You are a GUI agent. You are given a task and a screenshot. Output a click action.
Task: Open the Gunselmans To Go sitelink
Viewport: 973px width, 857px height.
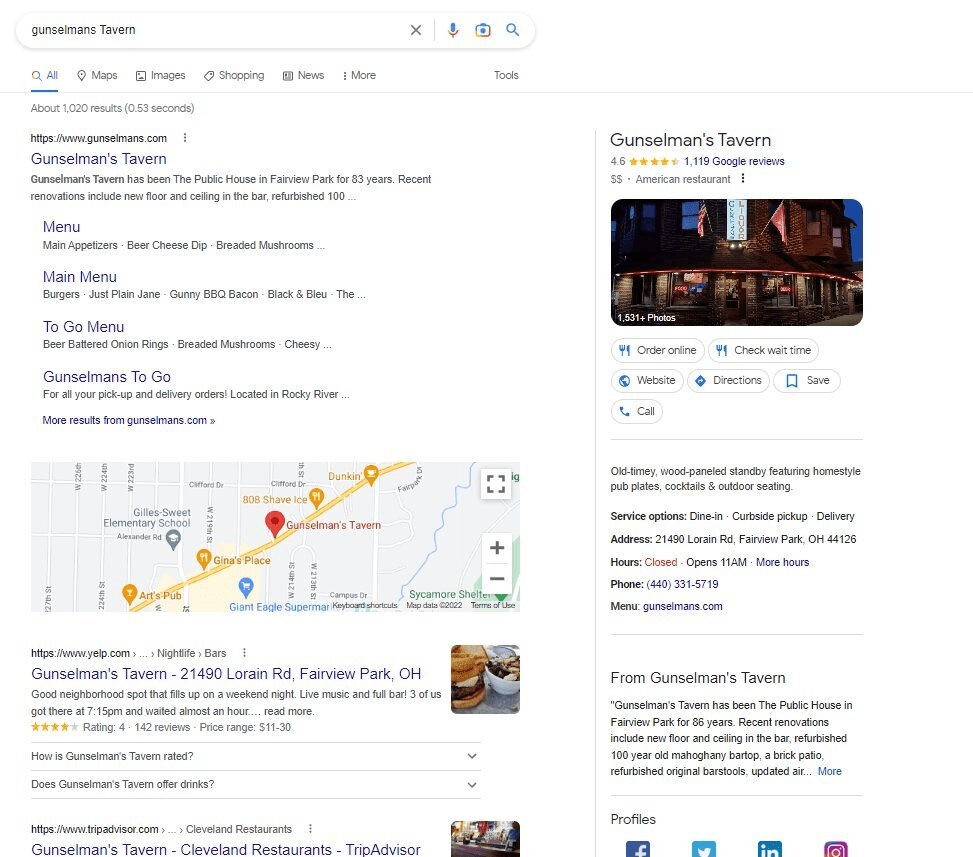(107, 377)
